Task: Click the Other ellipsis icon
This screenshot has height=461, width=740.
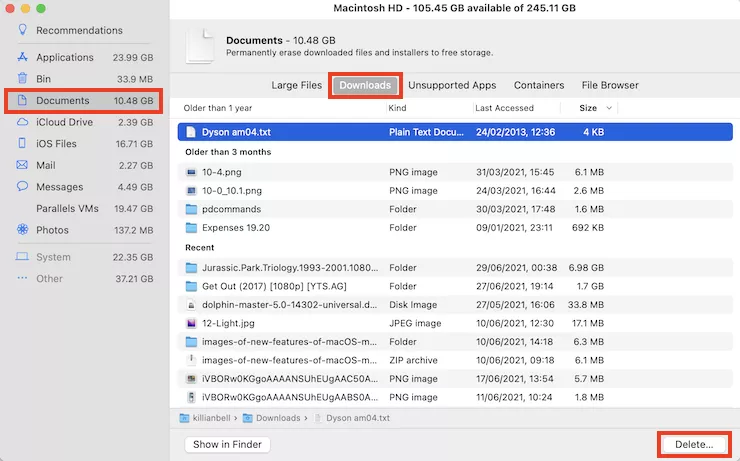Action: click(22, 278)
